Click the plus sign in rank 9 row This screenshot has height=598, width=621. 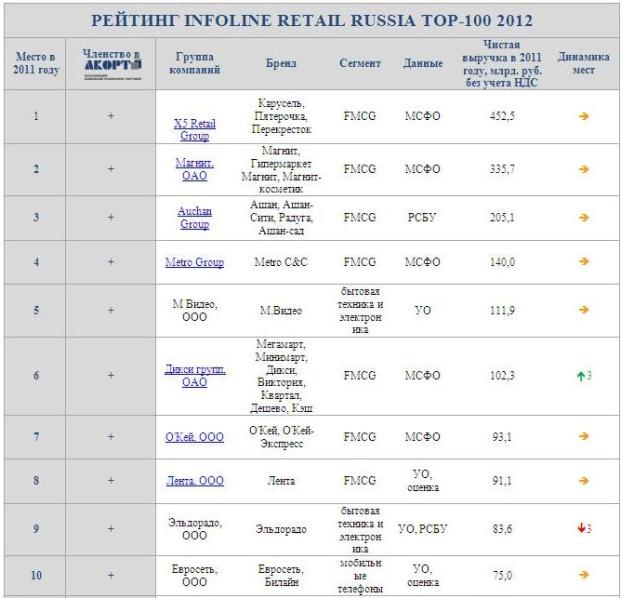(x=111, y=529)
